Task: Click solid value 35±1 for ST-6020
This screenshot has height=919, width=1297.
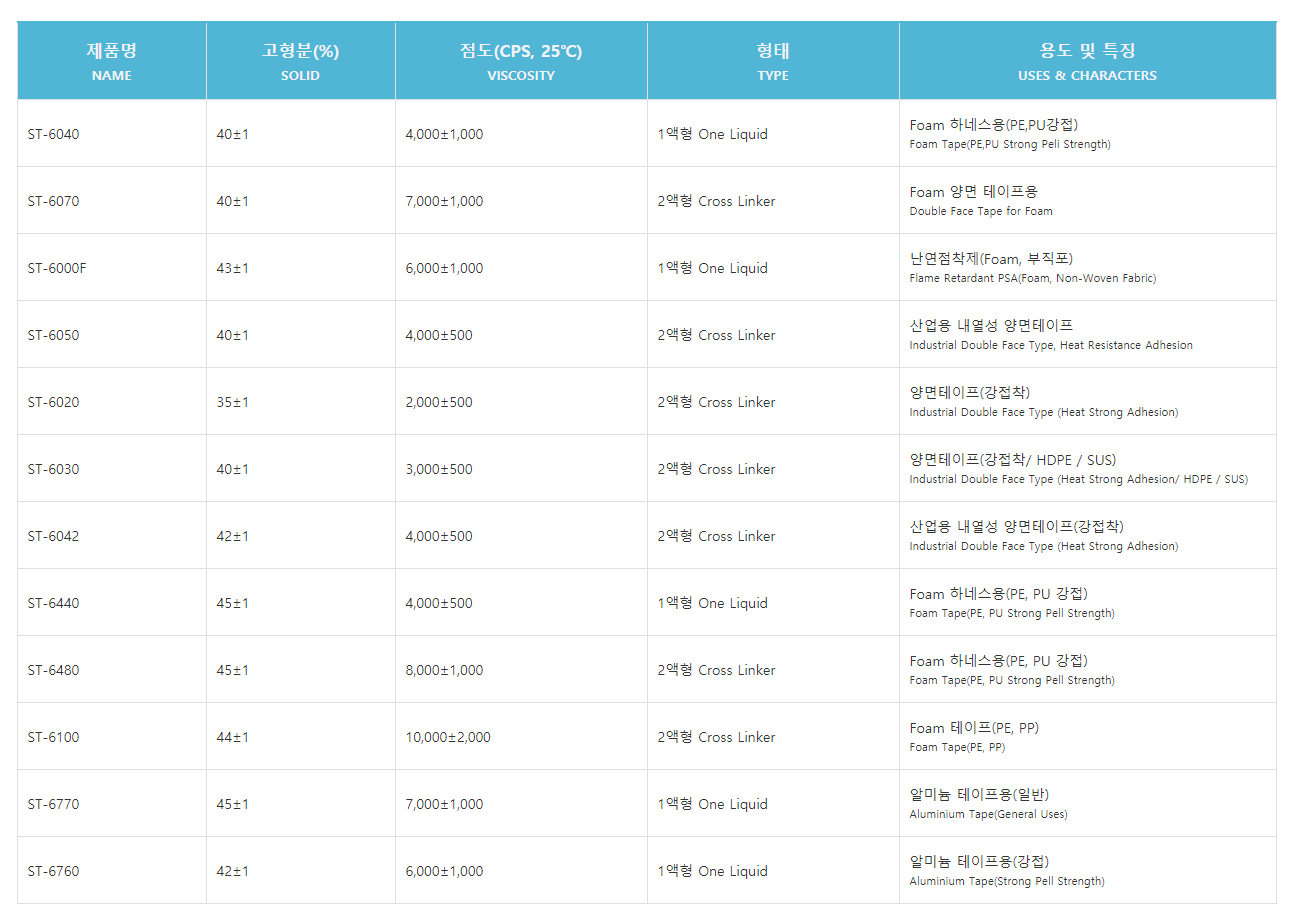Action: coord(233,402)
